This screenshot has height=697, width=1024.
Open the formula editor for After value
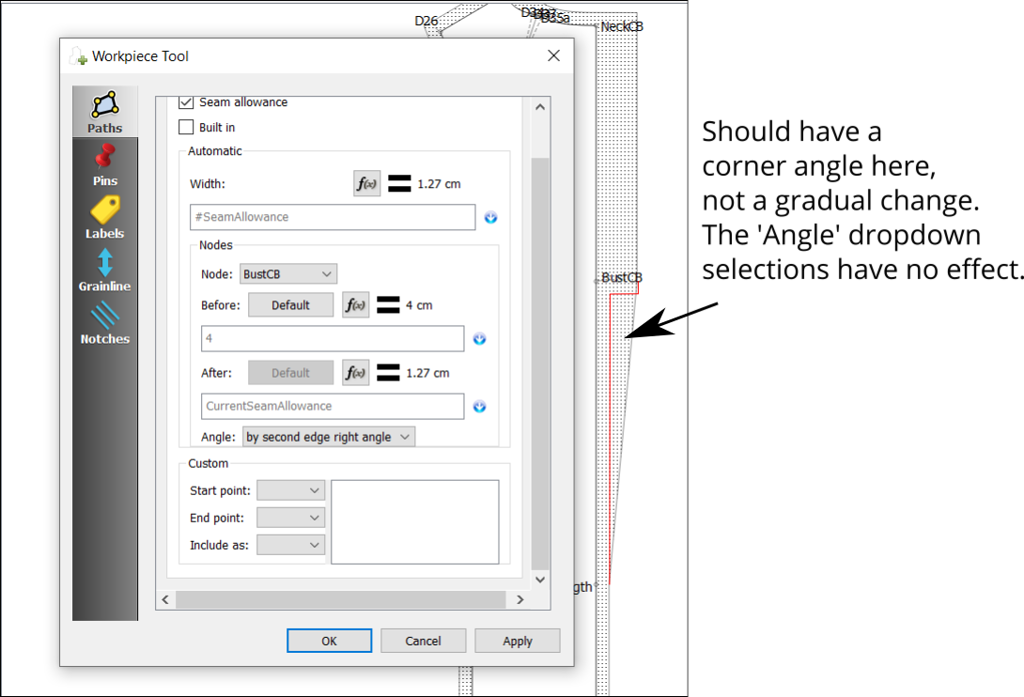pos(356,372)
